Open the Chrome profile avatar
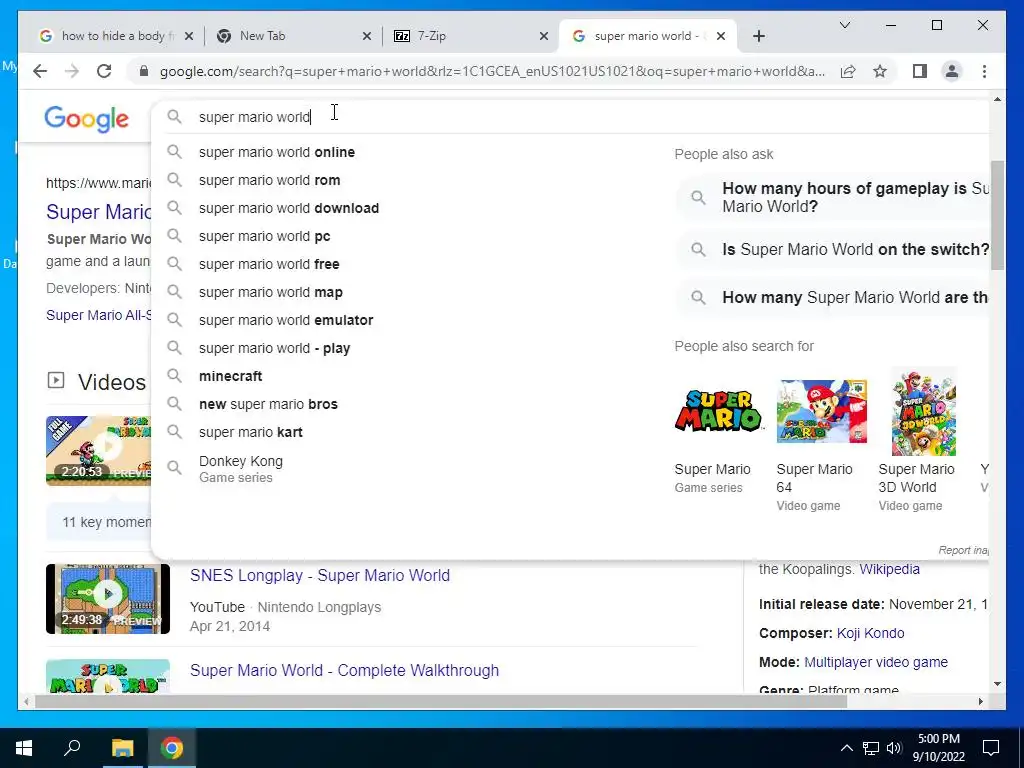The image size is (1024, 768). coord(952,71)
